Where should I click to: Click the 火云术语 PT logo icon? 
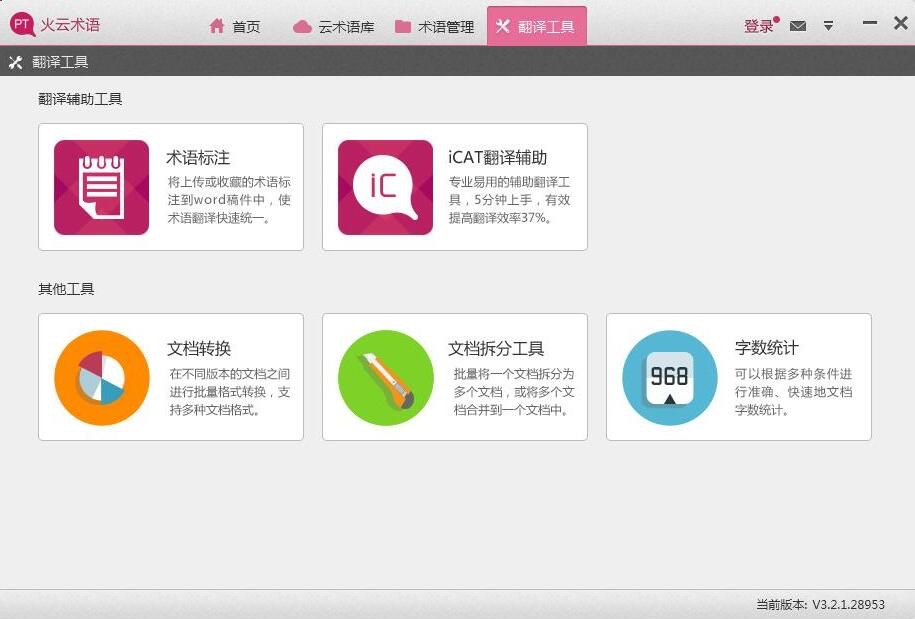click(22, 25)
